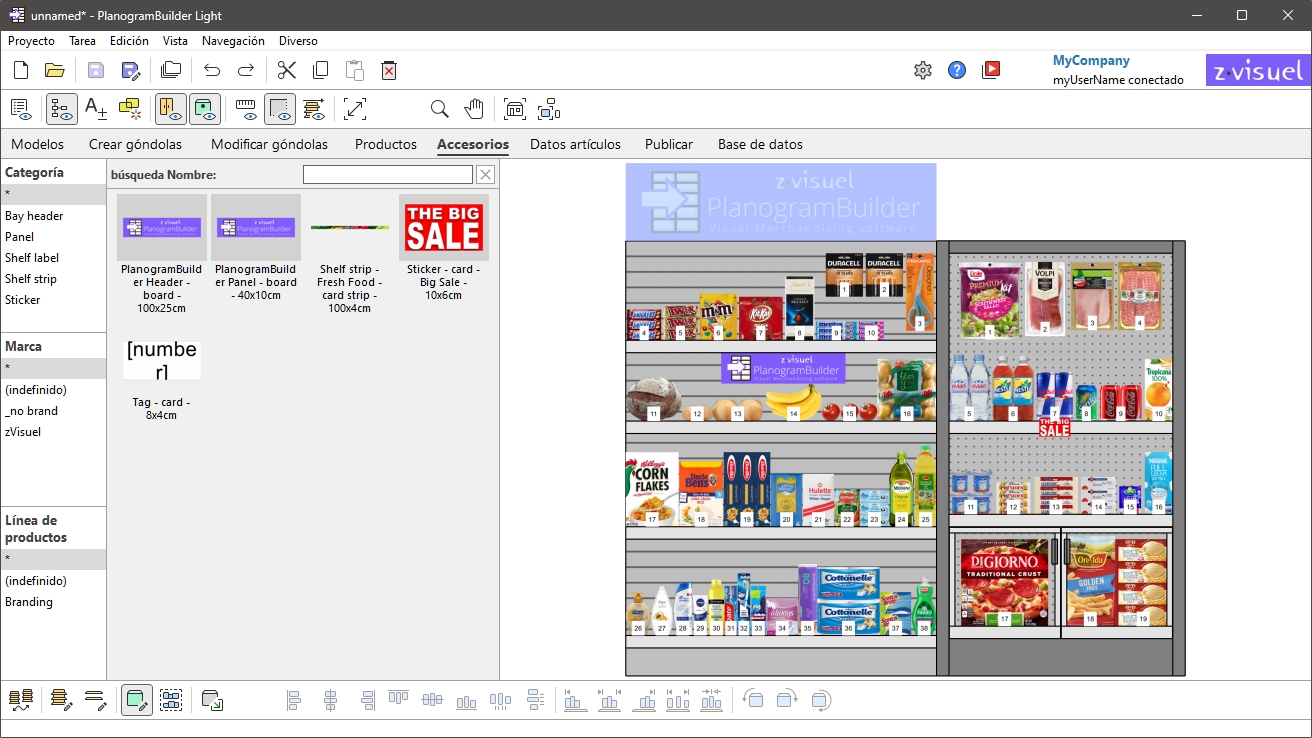Image resolution: width=1312 pixels, height=738 pixels.
Task: Switch to the Datos artículos tab
Action: point(575,144)
